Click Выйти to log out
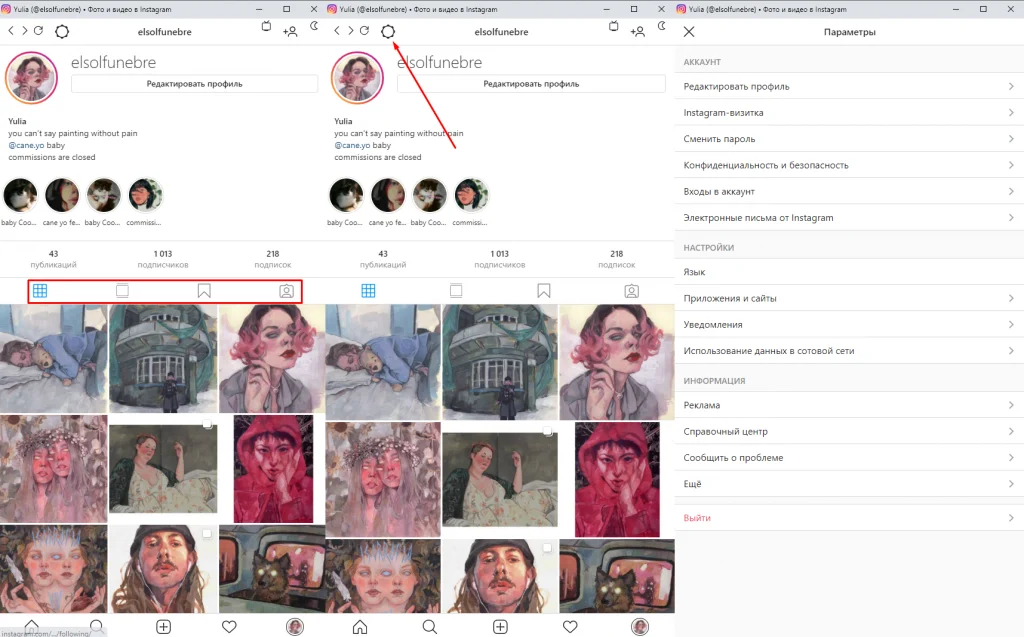Image resolution: width=1024 pixels, height=637 pixels. pyautogui.click(x=697, y=517)
